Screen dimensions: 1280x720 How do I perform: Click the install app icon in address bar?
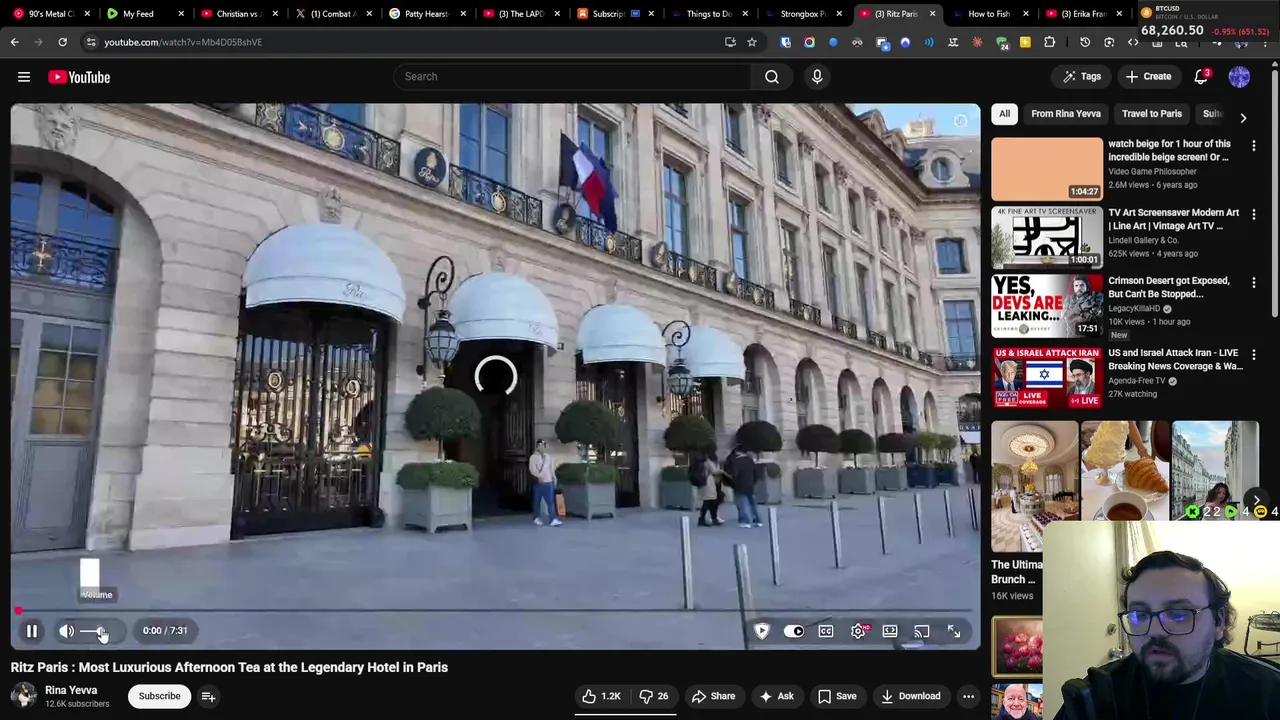tap(730, 42)
